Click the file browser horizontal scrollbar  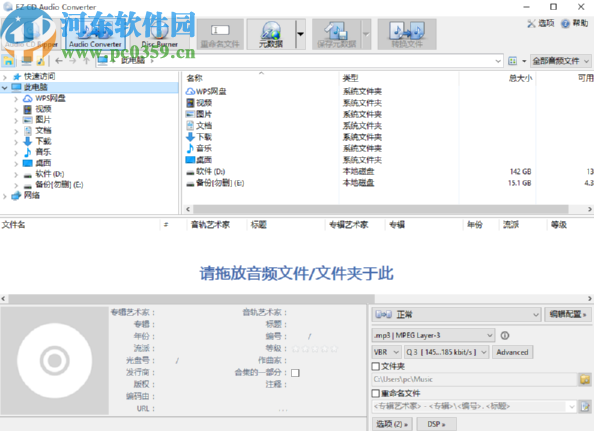(x=381, y=209)
